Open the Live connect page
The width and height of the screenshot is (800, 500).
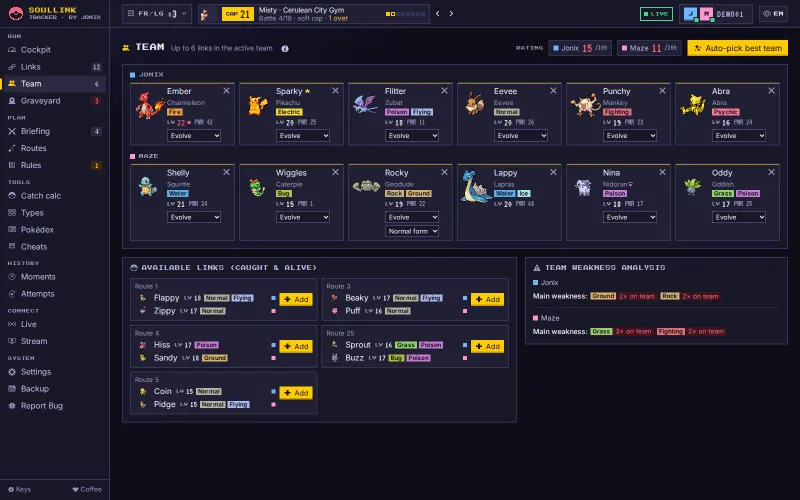point(53,324)
